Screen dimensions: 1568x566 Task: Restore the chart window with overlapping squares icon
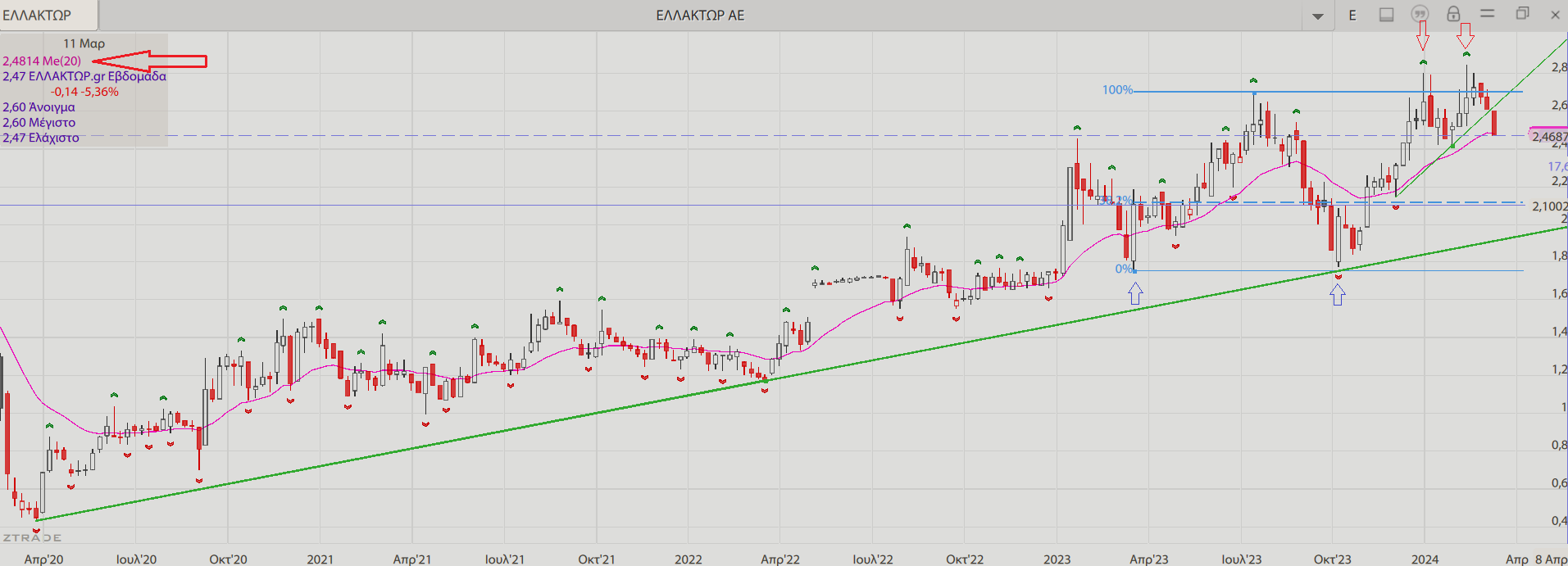point(1522,14)
